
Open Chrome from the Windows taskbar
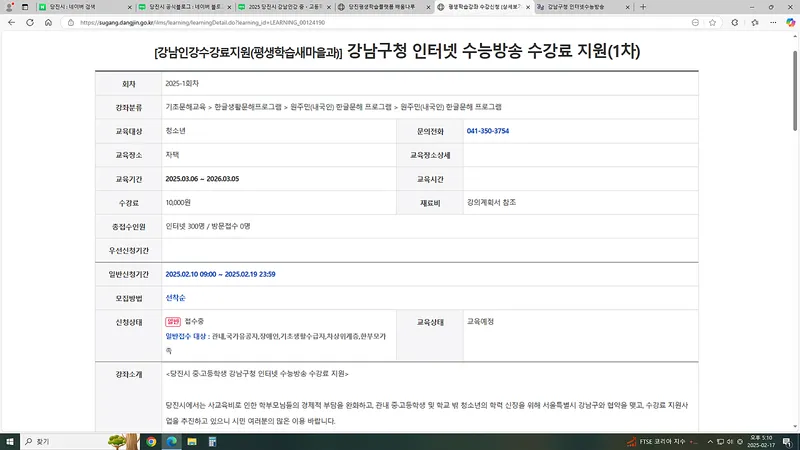(x=151, y=441)
